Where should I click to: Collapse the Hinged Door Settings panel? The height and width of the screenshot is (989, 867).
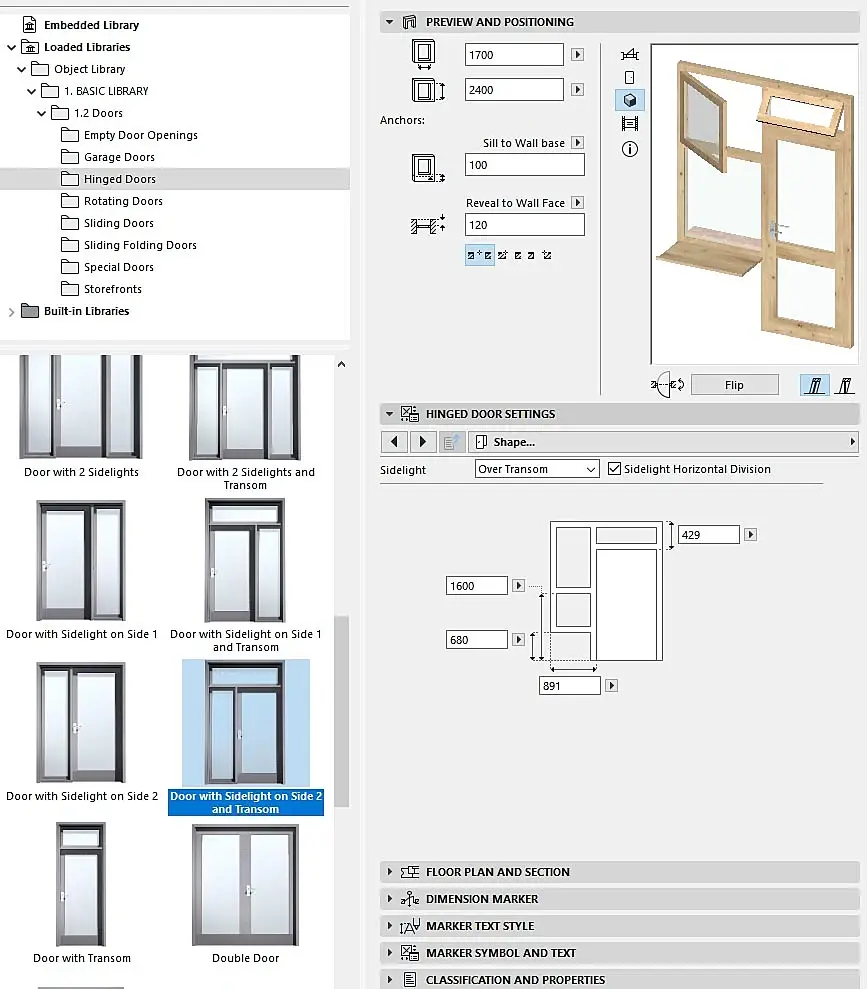coord(390,414)
